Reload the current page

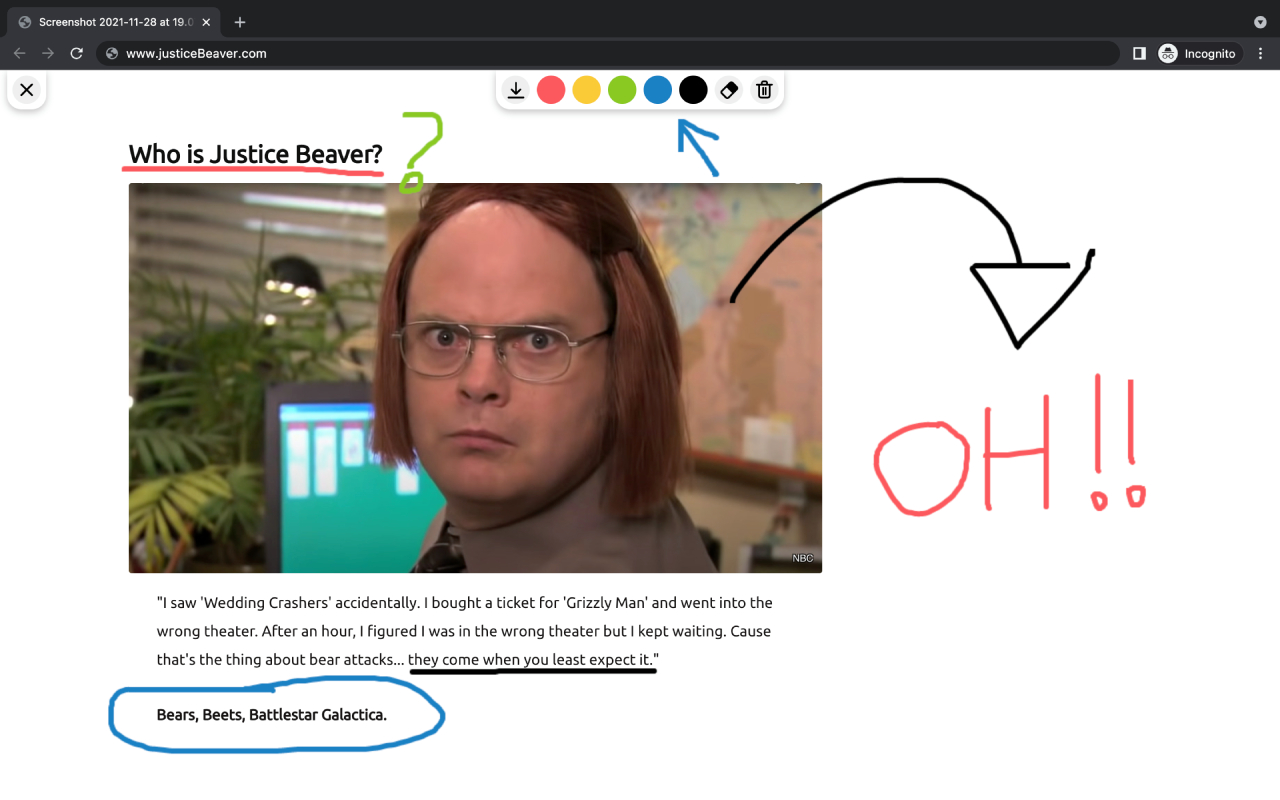pos(76,53)
